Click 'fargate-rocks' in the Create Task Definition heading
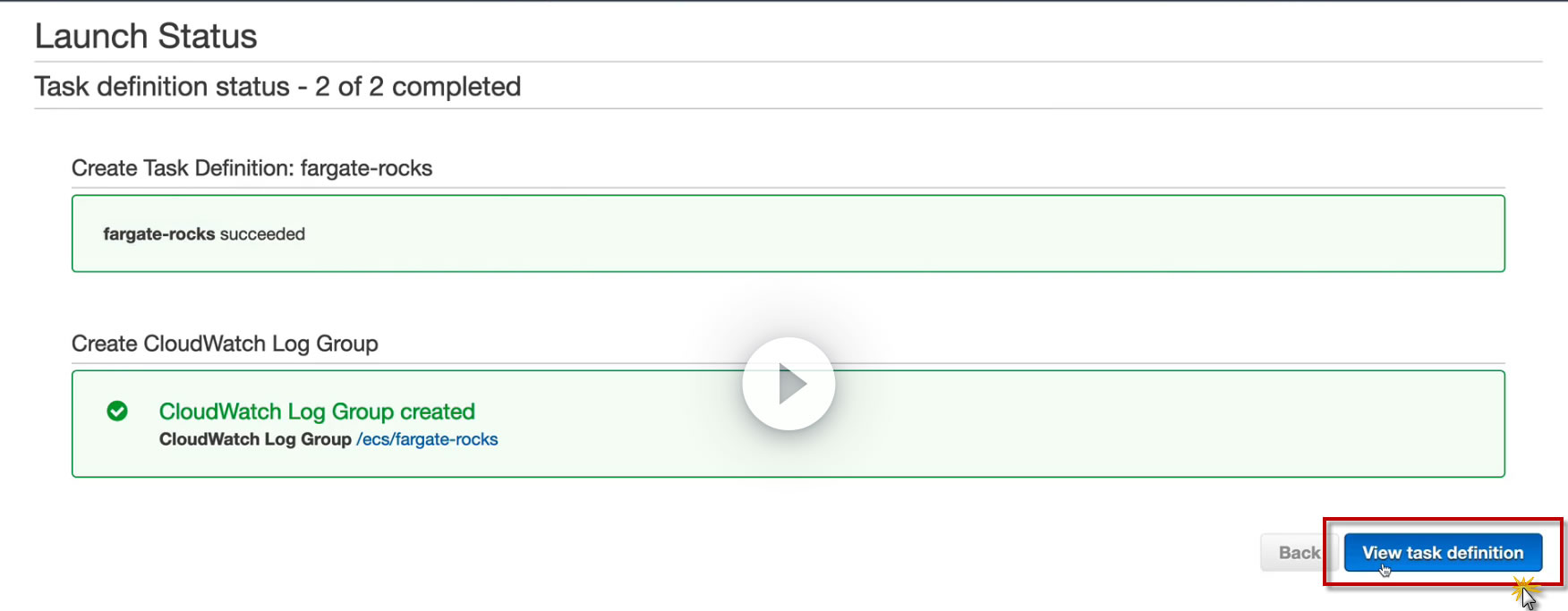The width and height of the screenshot is (1568, 611). point(366,168)
